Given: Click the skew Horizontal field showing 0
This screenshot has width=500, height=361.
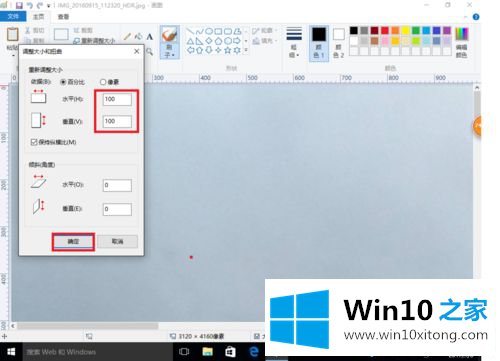Looking at the screenshot, I should 117,185.
